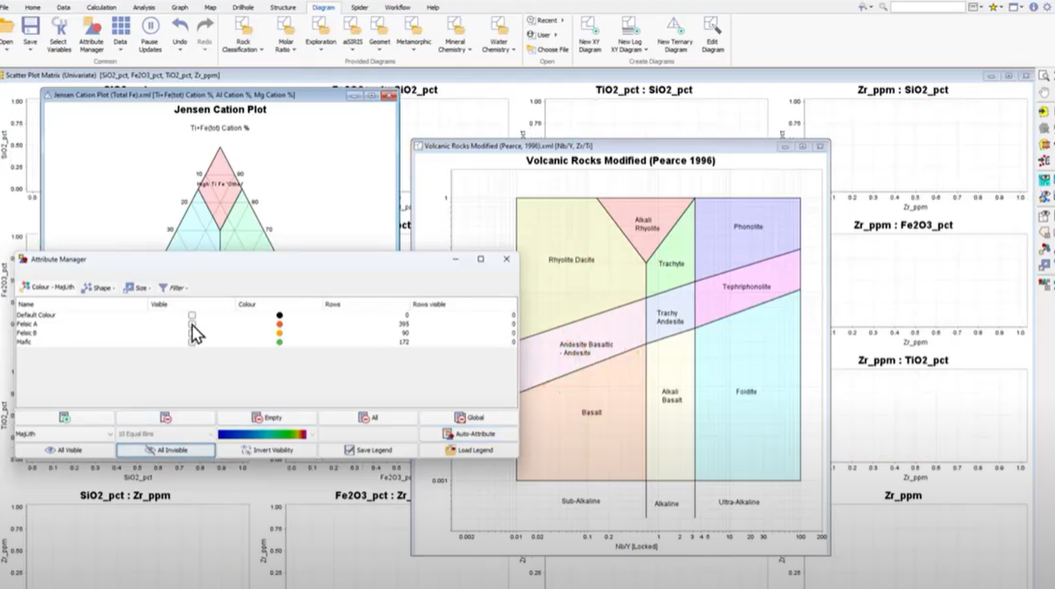Open MajLith column combo box
The width and height of the screenshot is (1055, 589).
[x=65, y=434]
